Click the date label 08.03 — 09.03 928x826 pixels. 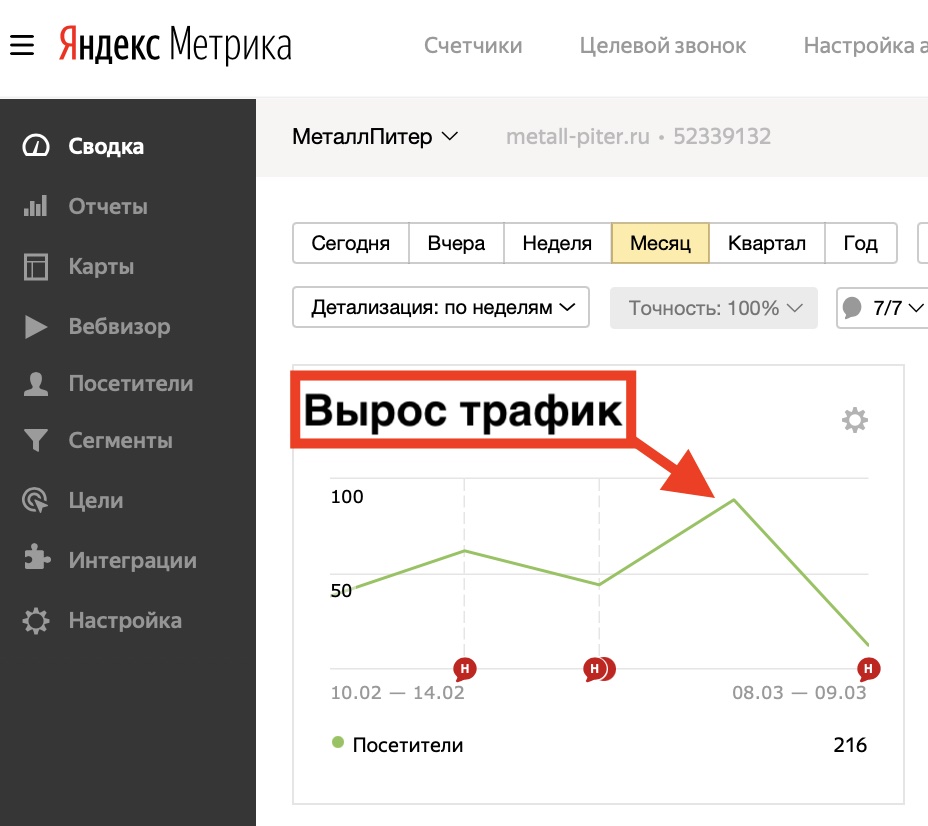(x=799, y=692)
